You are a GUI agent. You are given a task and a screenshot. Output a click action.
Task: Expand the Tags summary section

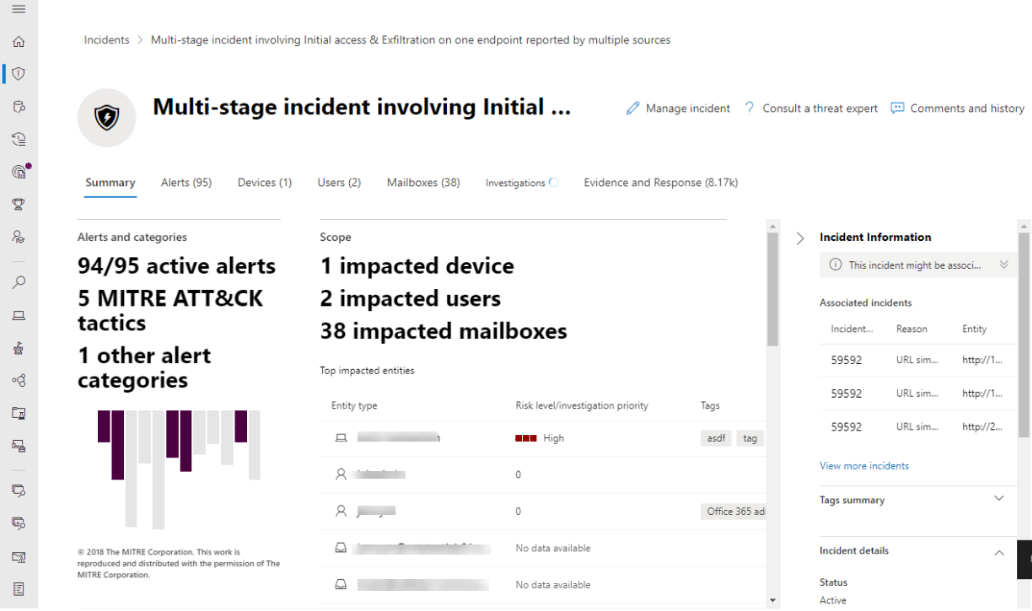[998, 498]
